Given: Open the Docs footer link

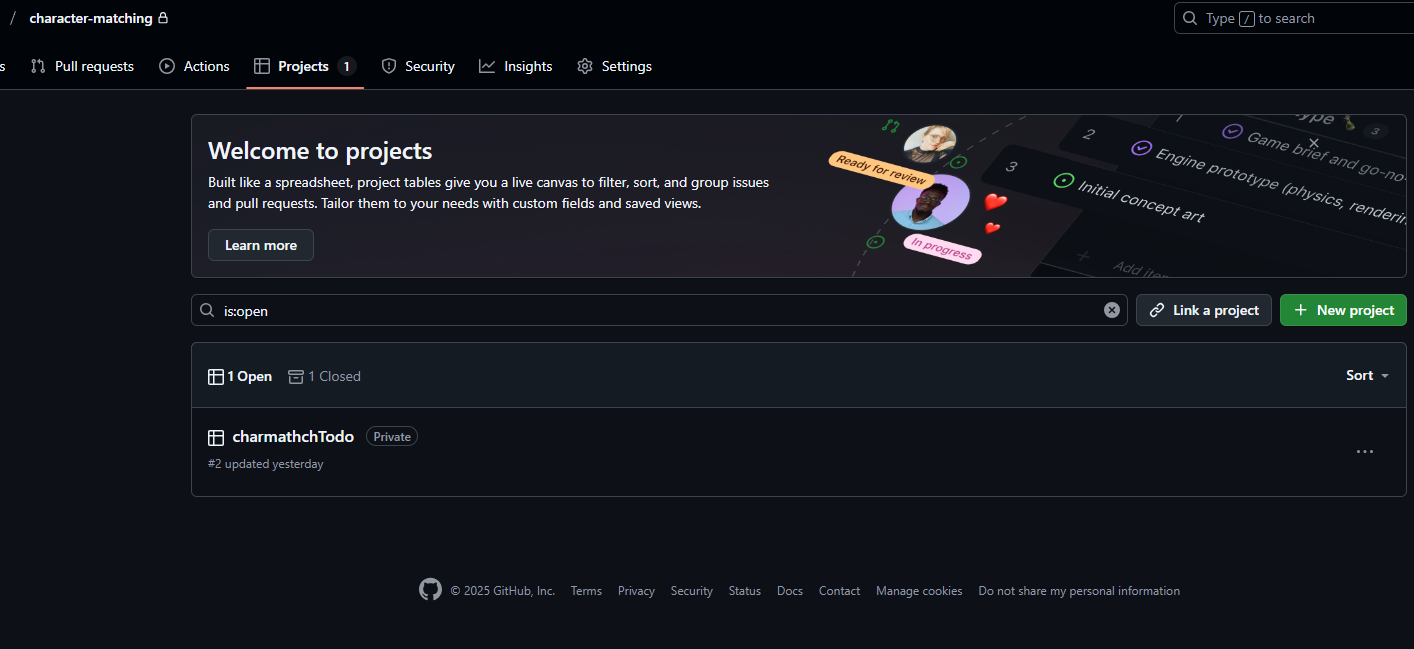Looking at the screenshot, I should pos(790,591).
